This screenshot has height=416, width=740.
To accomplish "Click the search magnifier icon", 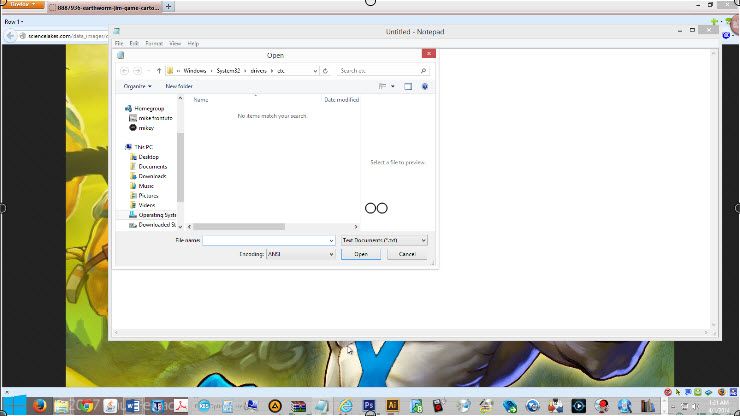I will (423, 71).
